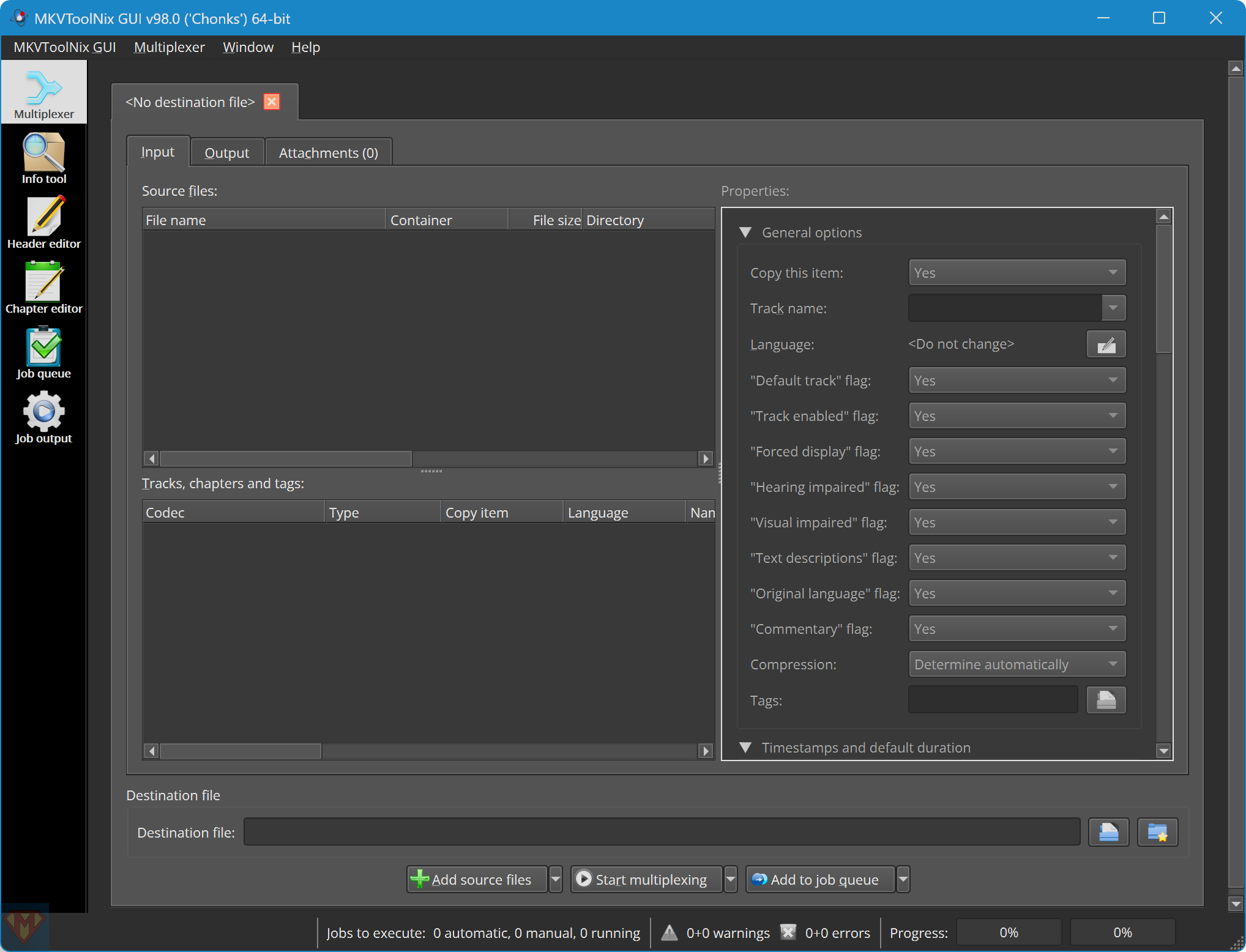Open the 'Copy this item' dropdown
Image resolution: width=1246 pixels, height=952 pixels.
(1016, 272)
